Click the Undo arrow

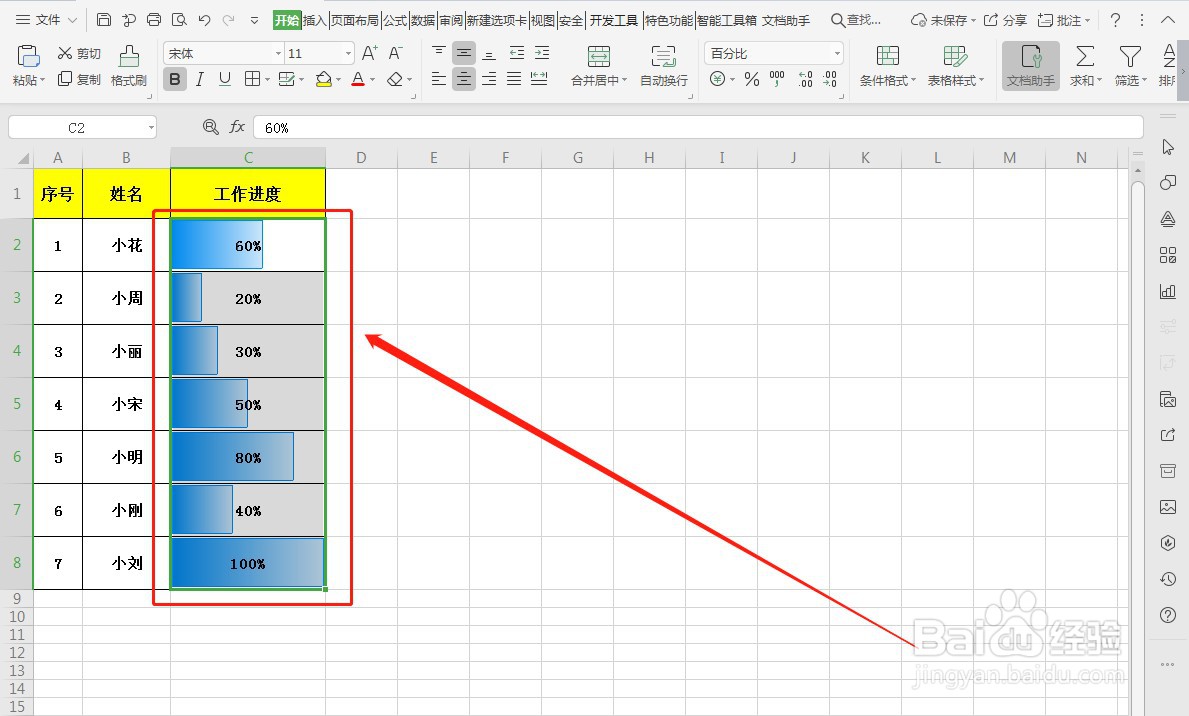(204, 20)
